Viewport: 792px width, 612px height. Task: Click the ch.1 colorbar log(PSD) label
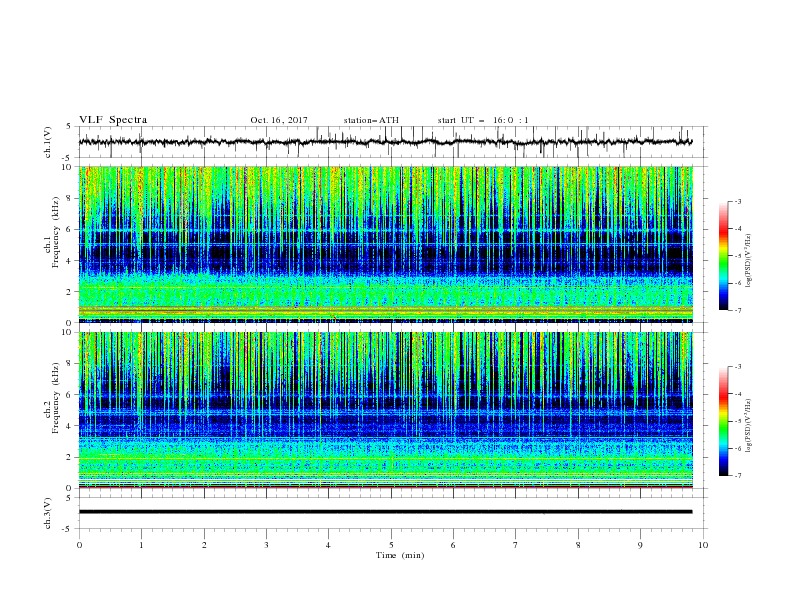click(749, 260)
